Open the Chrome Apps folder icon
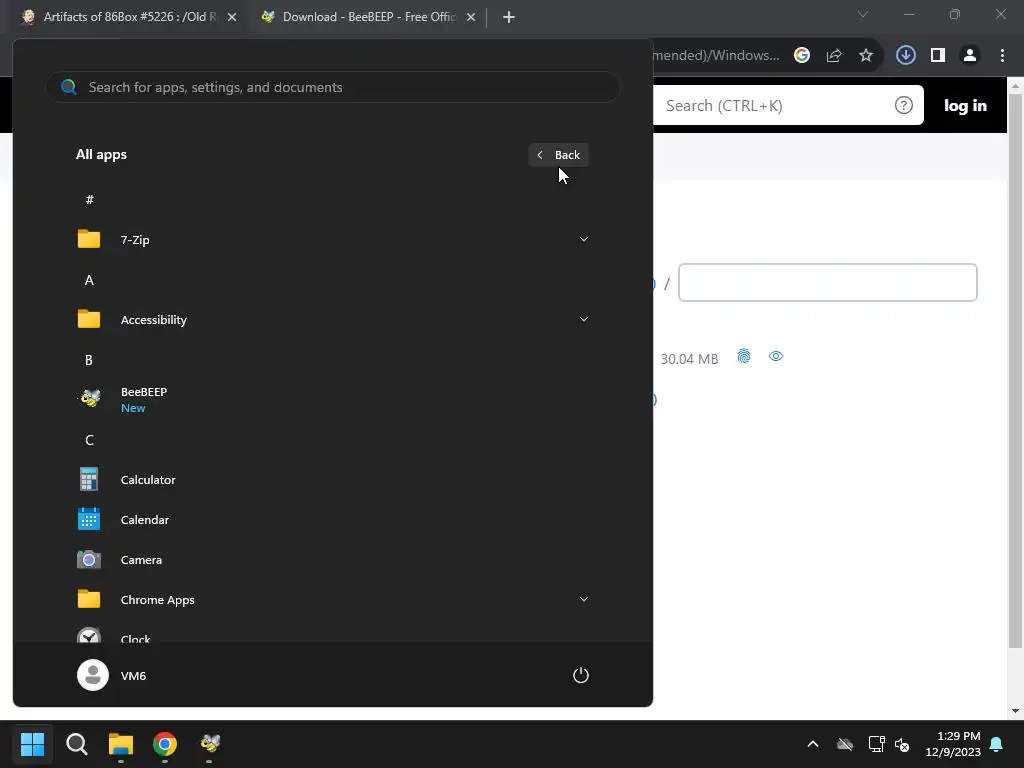1024x768 pixels. click(89, 599)
